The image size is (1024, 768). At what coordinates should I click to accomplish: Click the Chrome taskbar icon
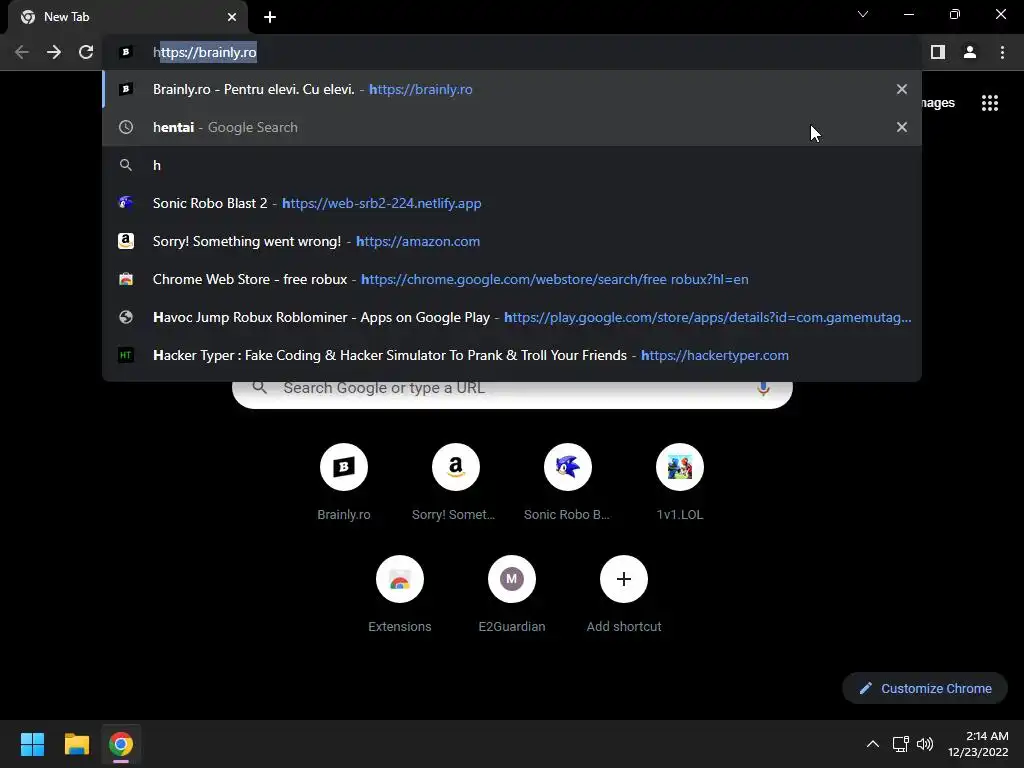121,744
